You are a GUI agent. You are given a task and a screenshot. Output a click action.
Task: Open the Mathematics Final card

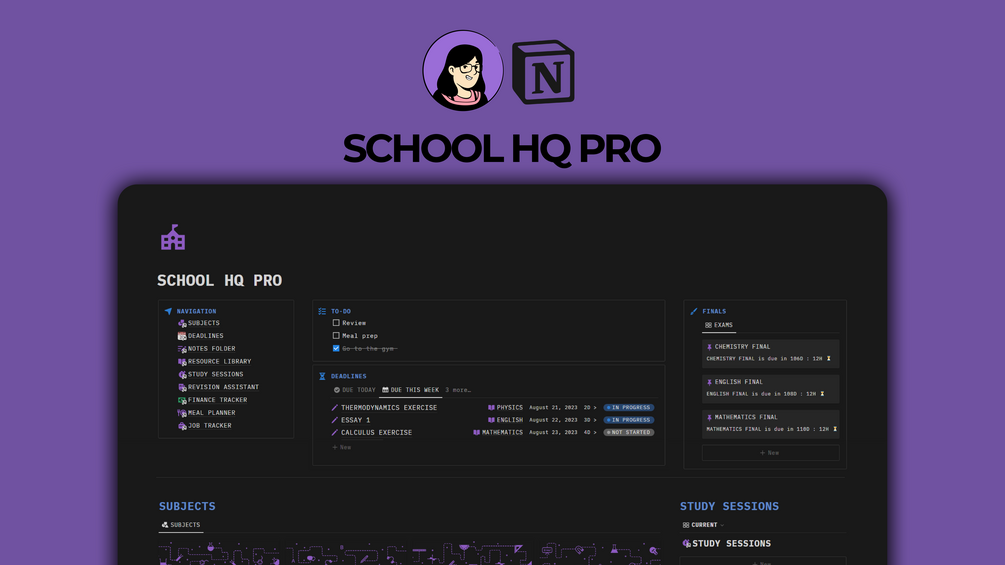click(770, 423)
